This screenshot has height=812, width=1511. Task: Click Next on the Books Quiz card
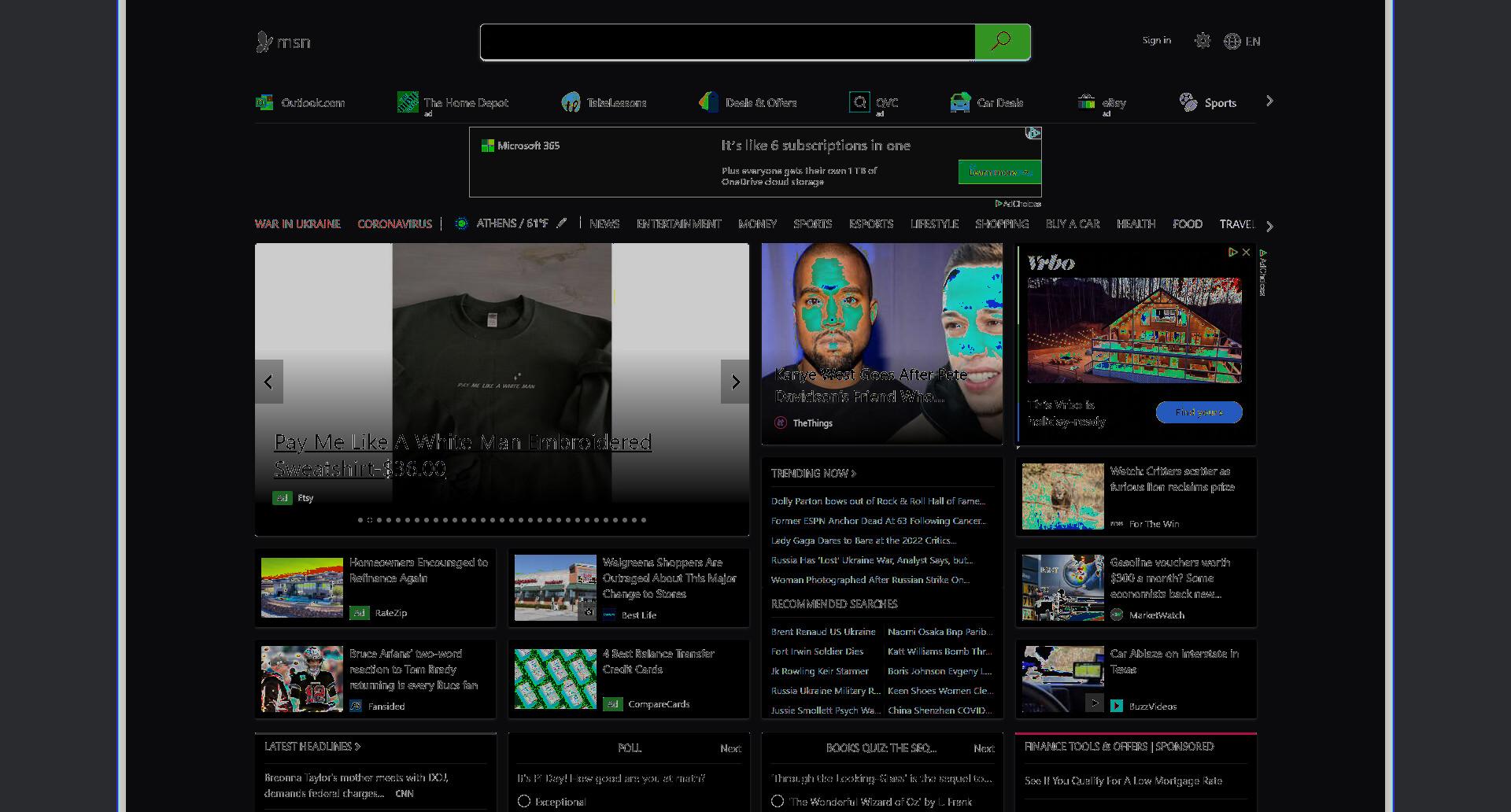click(984, 748)
